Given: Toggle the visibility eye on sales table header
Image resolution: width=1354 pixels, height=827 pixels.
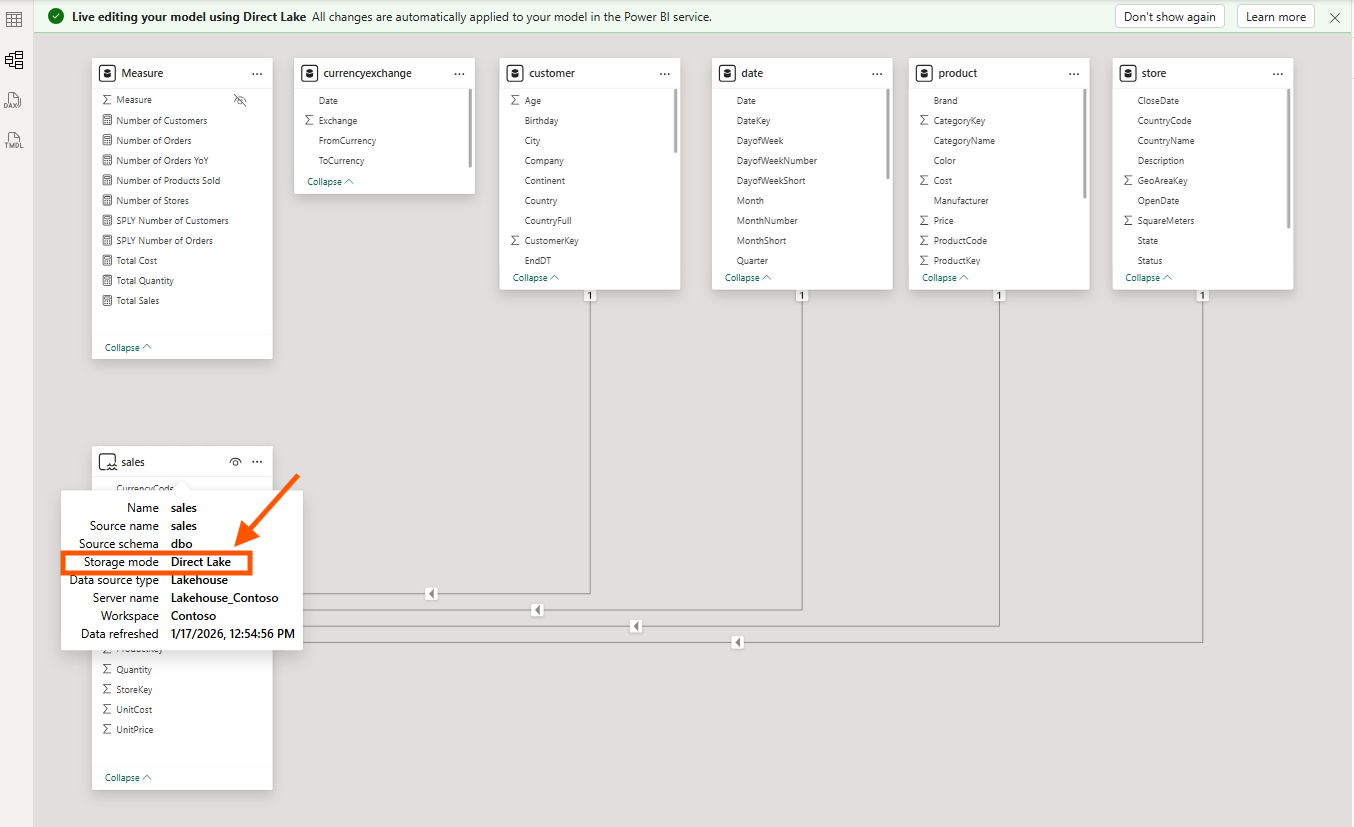Looking at the screenshot, I should click(x=235, y=462).
